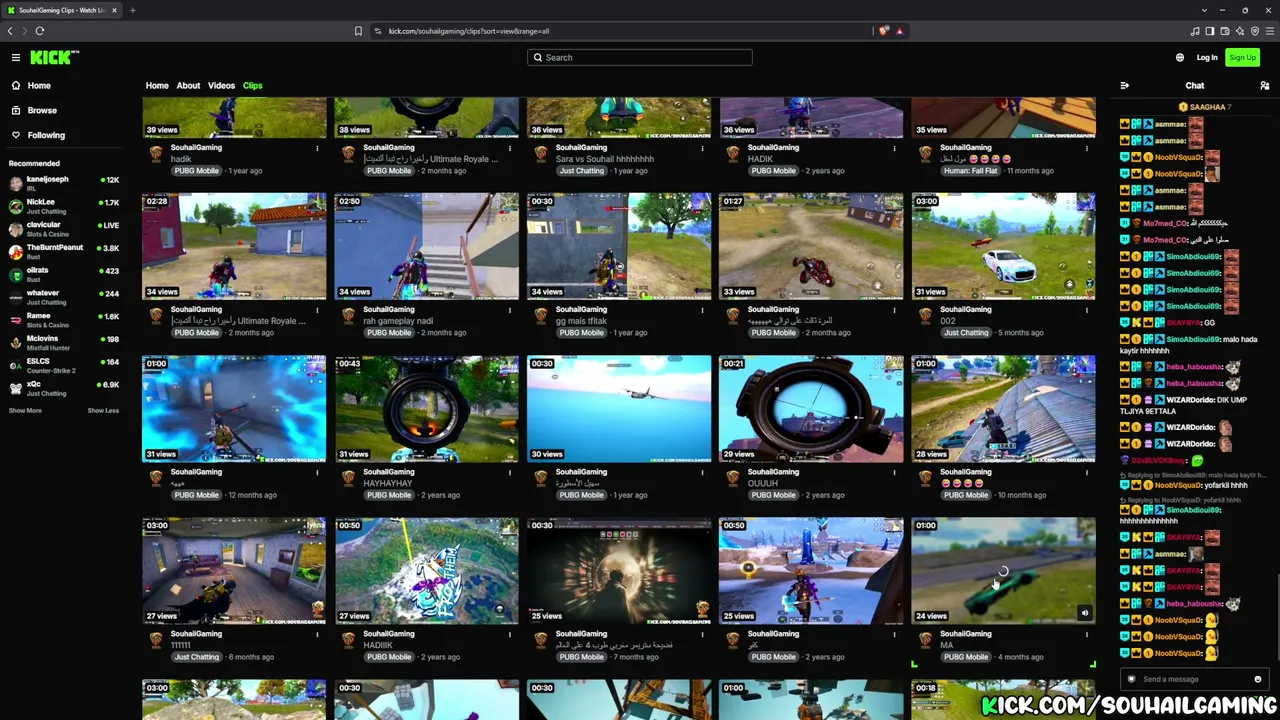Open options menu for the HAYHAYHAY clip
This screenshot has width=1280, height=720.
[510, 472]
